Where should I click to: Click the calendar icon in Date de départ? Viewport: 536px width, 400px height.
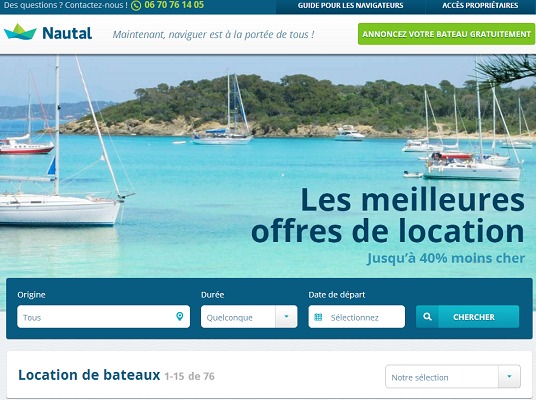[x=318, y=317]
